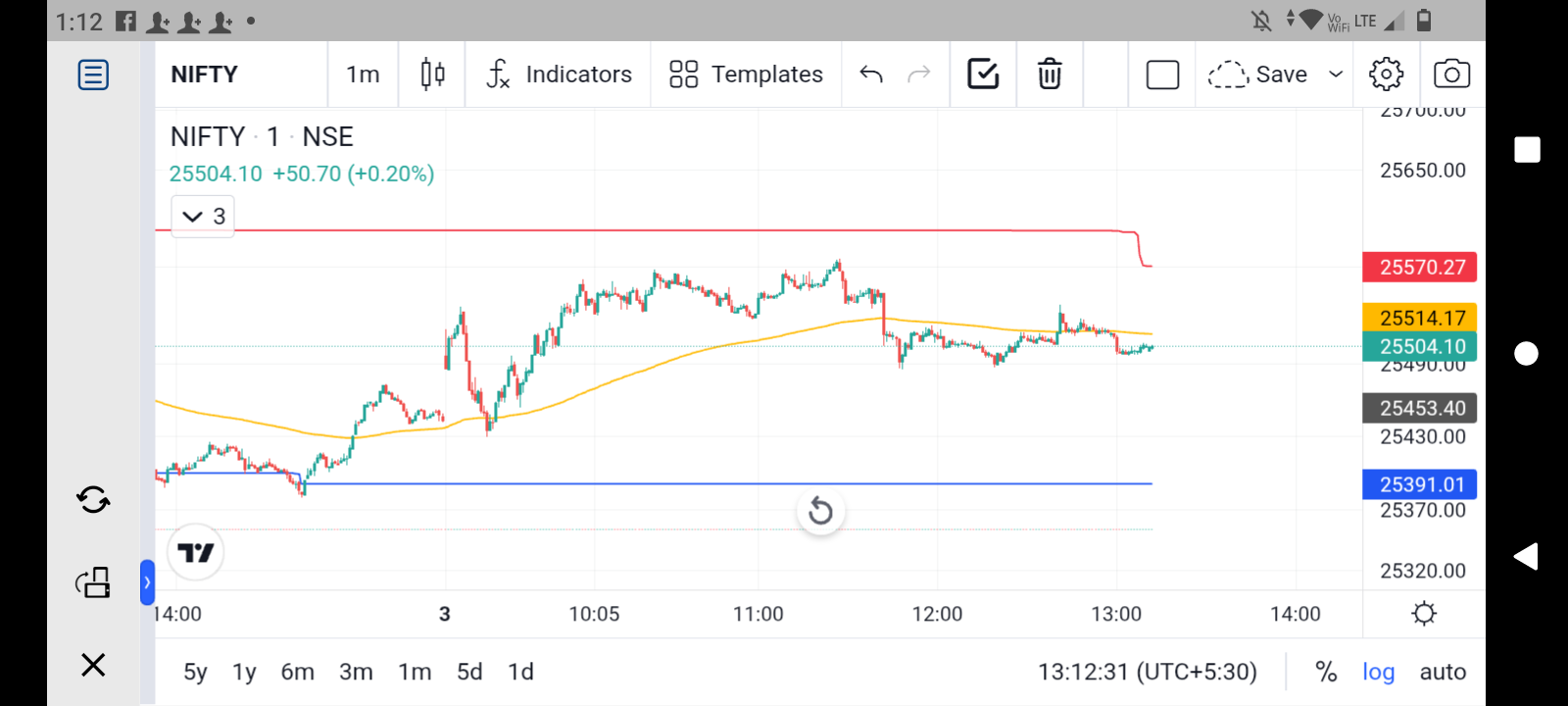1568x706 pixels.
Task: Click the 25650.00 price axis label
Action: click(1423, 171)
